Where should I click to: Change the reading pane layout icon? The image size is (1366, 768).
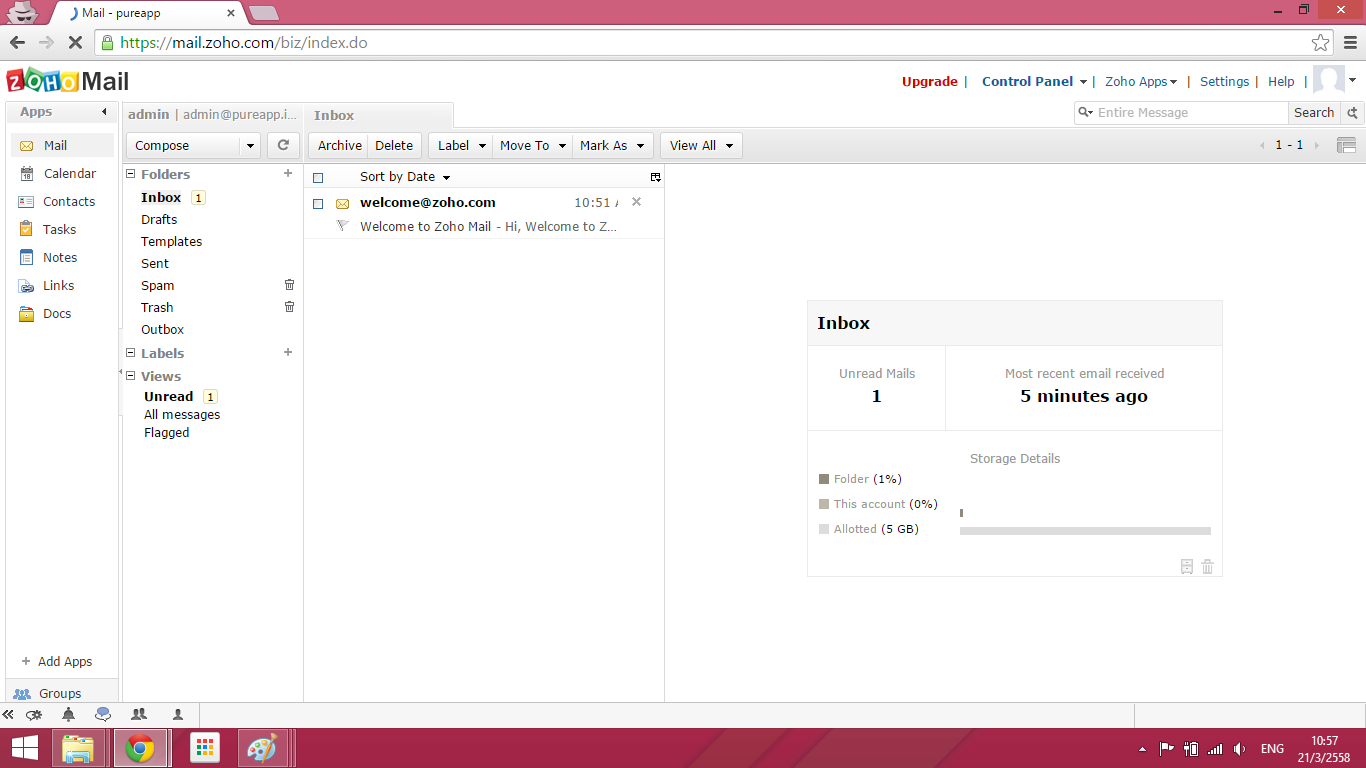[x=1347, y=145]
